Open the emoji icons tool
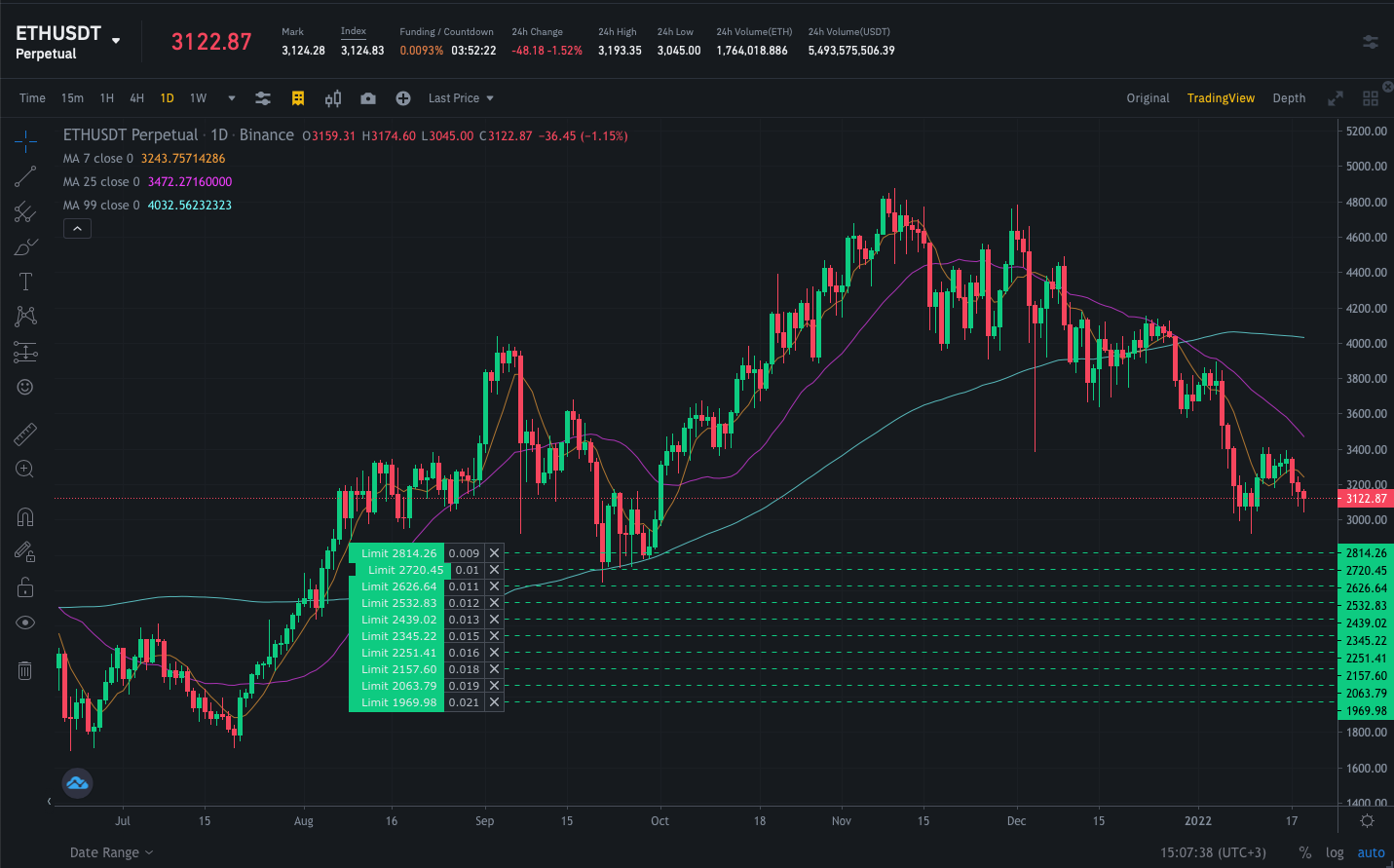The image size is (1394, 868). (25, 387)
